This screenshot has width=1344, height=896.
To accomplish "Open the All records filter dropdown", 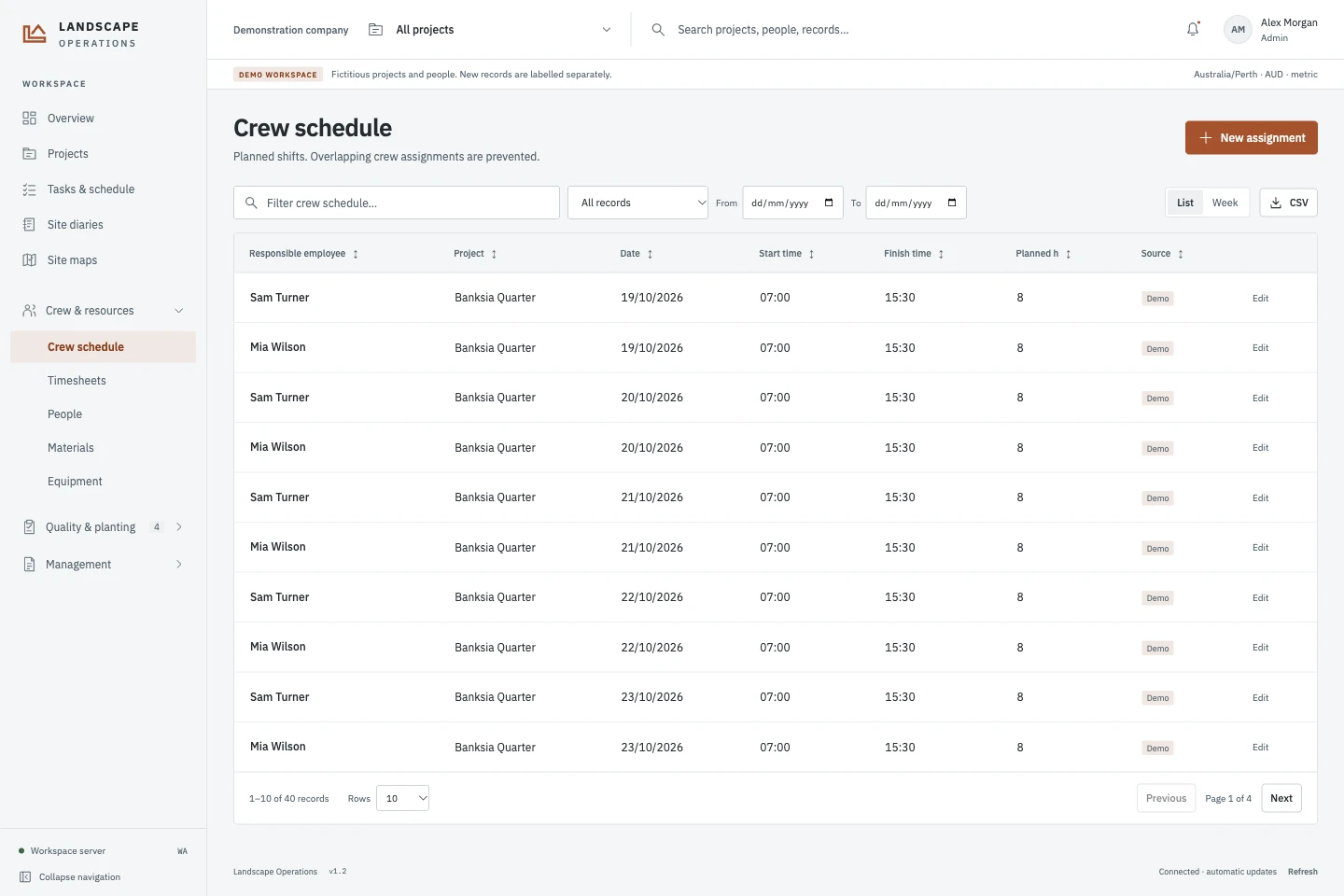I will point(638,203).
